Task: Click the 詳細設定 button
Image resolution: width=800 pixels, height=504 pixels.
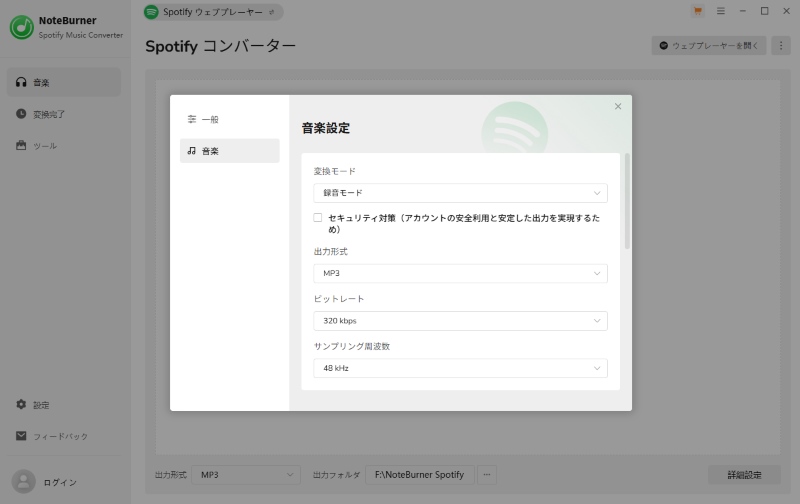Action: [744, 475]
